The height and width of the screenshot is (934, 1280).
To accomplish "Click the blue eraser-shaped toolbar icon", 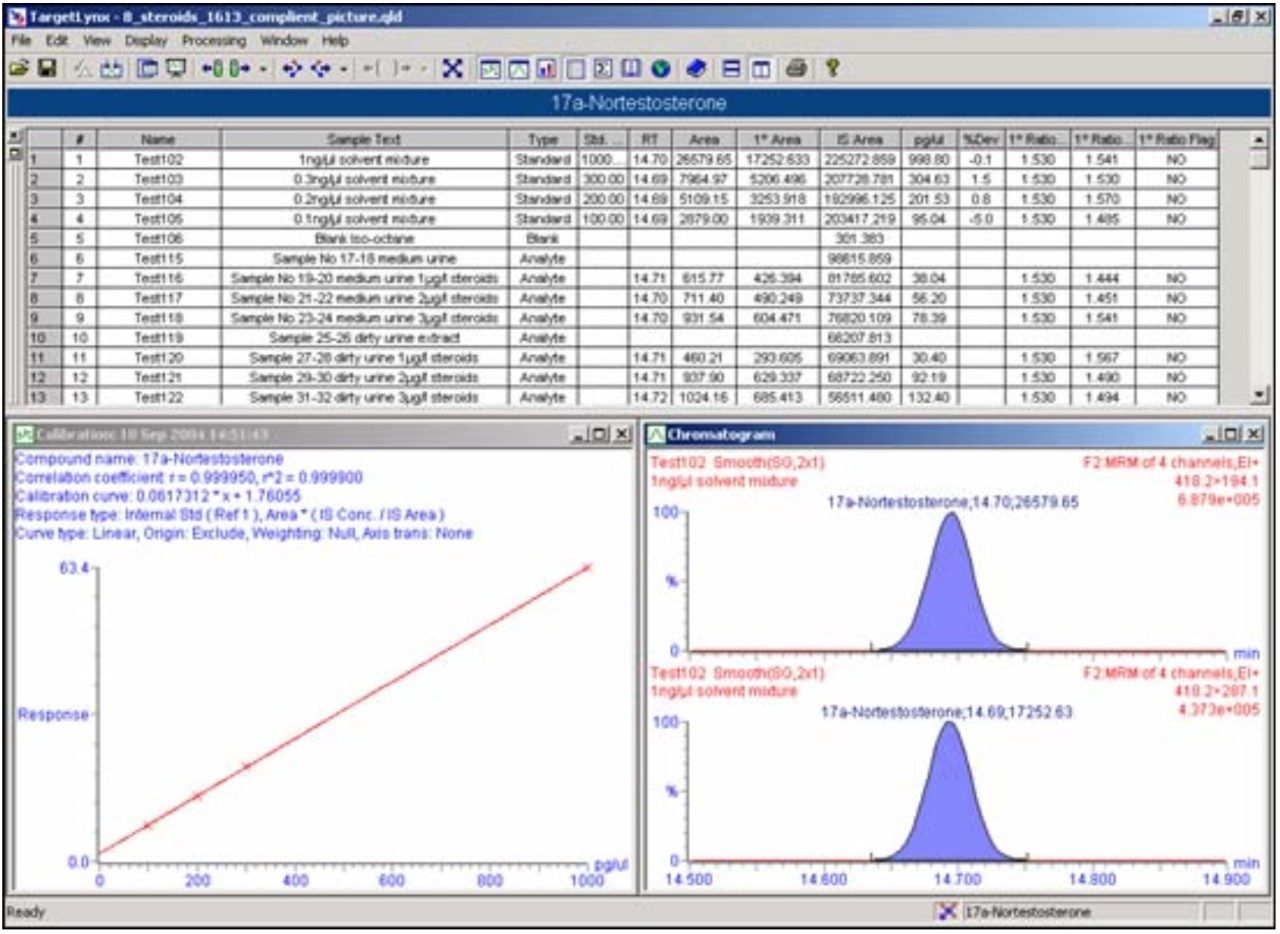I will [x=698, y=68].
